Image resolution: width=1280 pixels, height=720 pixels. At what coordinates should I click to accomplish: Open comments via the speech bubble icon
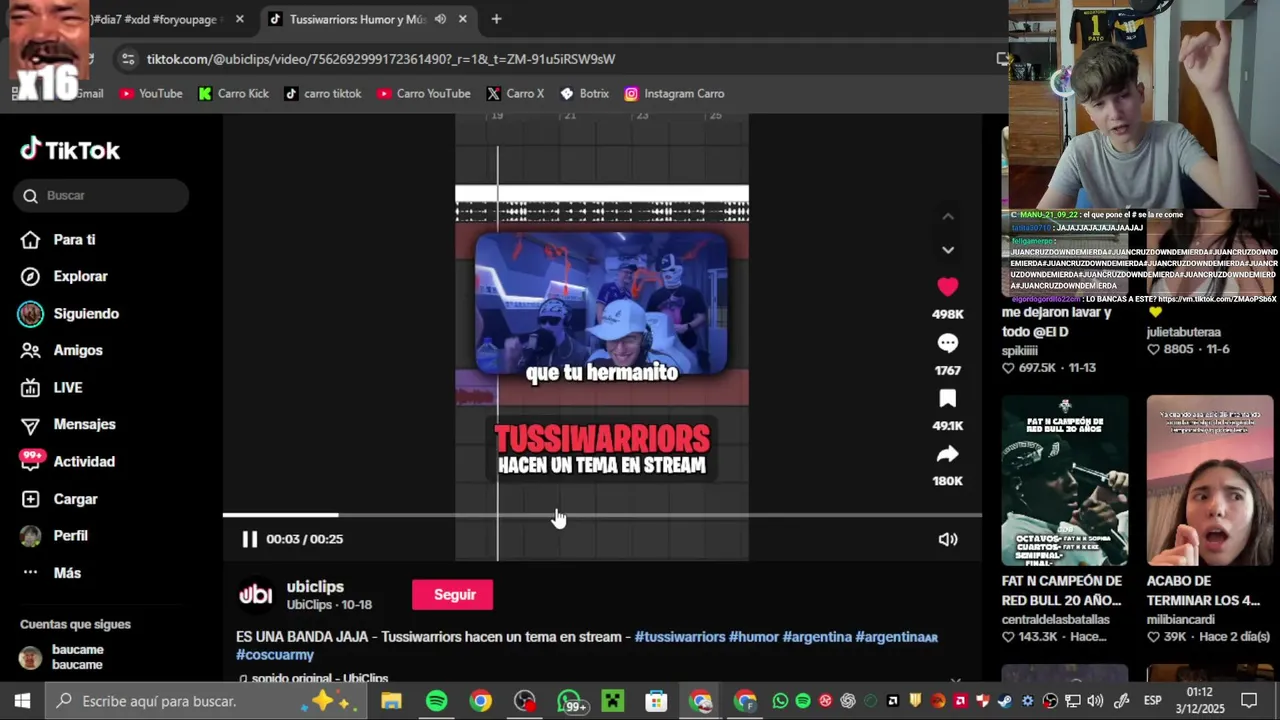(947, 343)
